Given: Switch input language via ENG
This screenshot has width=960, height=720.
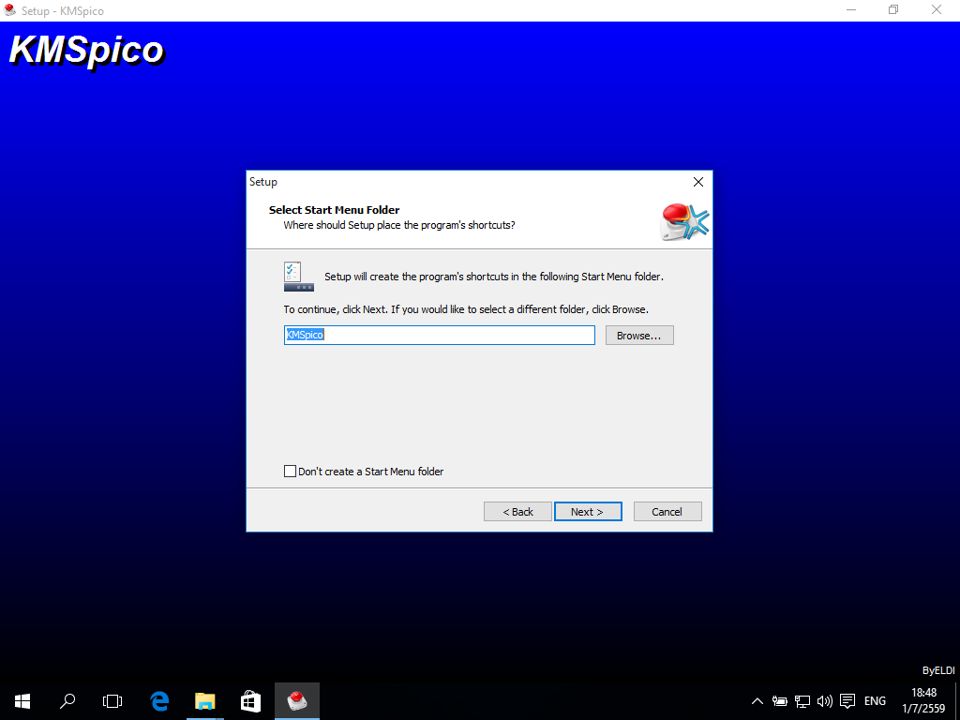Looking at the screenshot, I should pos(875,701).
